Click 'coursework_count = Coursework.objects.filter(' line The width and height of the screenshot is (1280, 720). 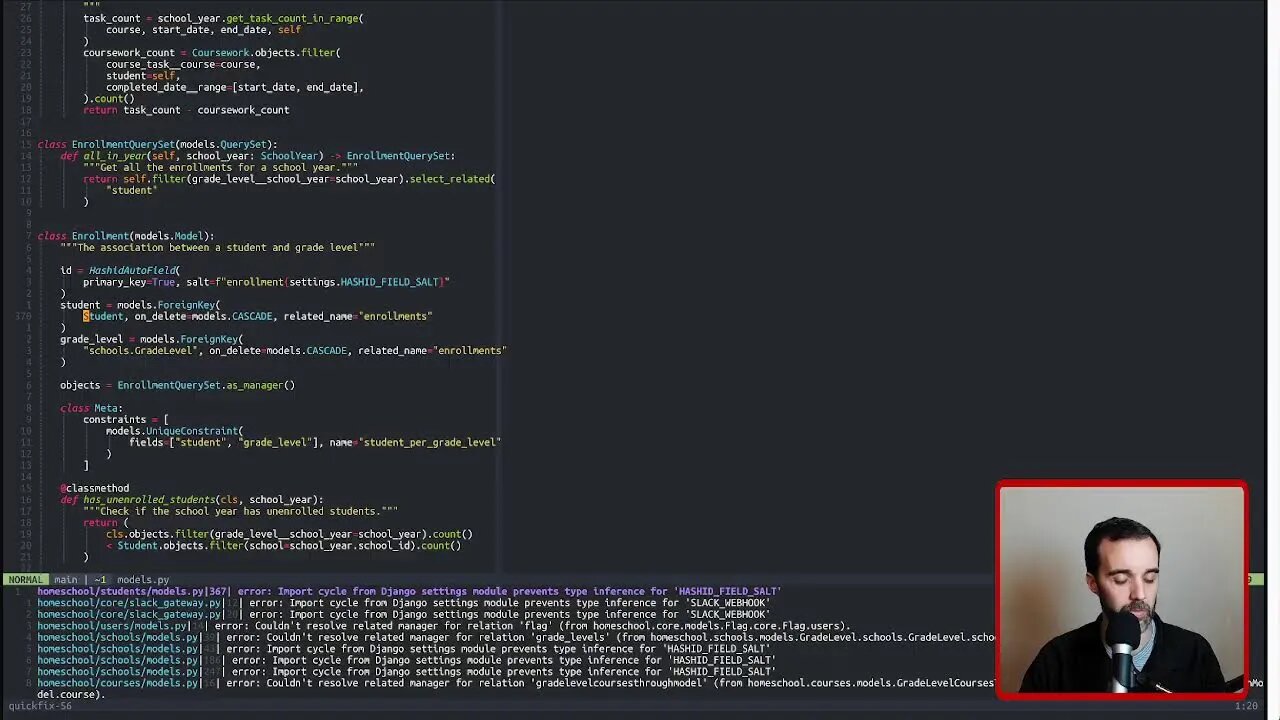click(212, 52)
